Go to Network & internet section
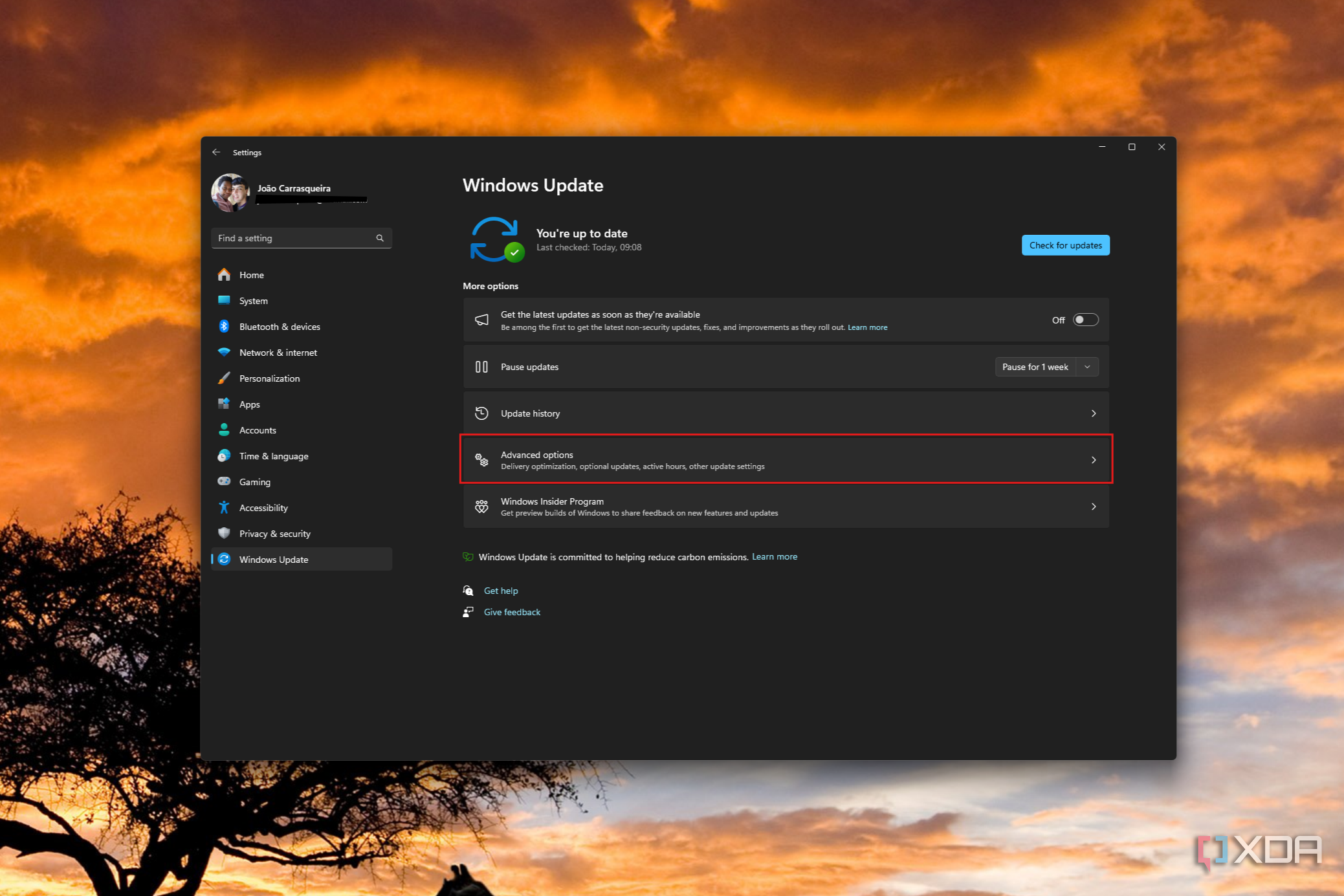The height and width of the screenshot is (896, 1344). coord(302,353)
